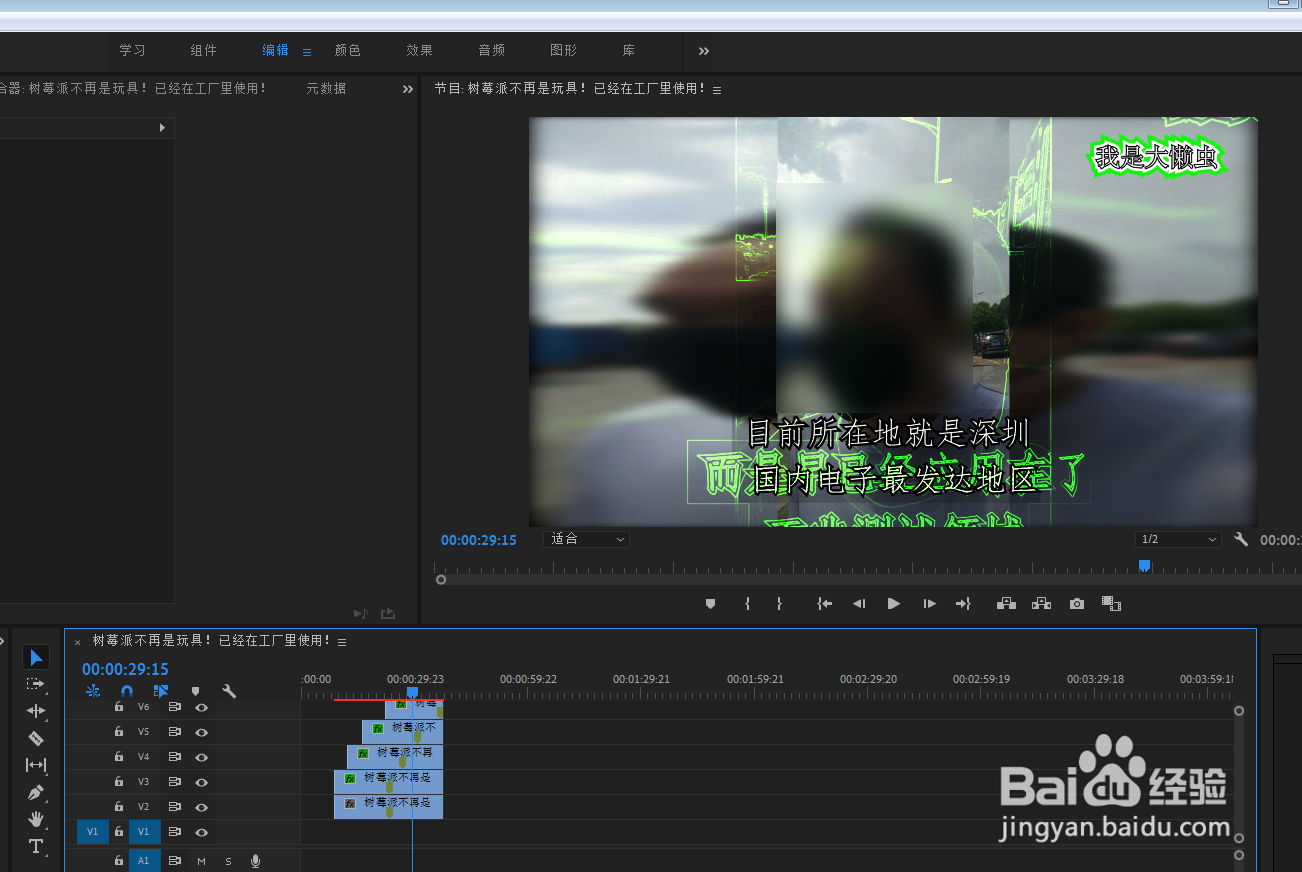
Task: Toggle lock on V6 track
Action: [x=119, y=707]
